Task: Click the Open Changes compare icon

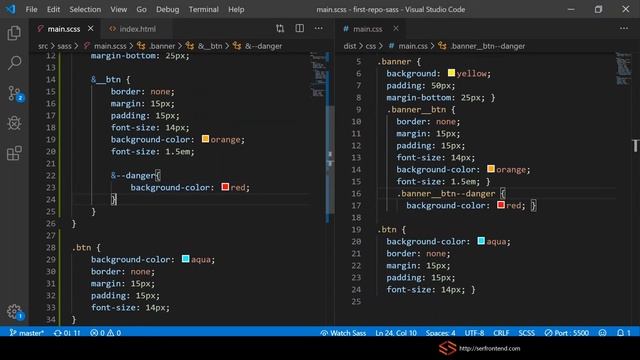Action: pyautogui.click(x=280, y=29)
